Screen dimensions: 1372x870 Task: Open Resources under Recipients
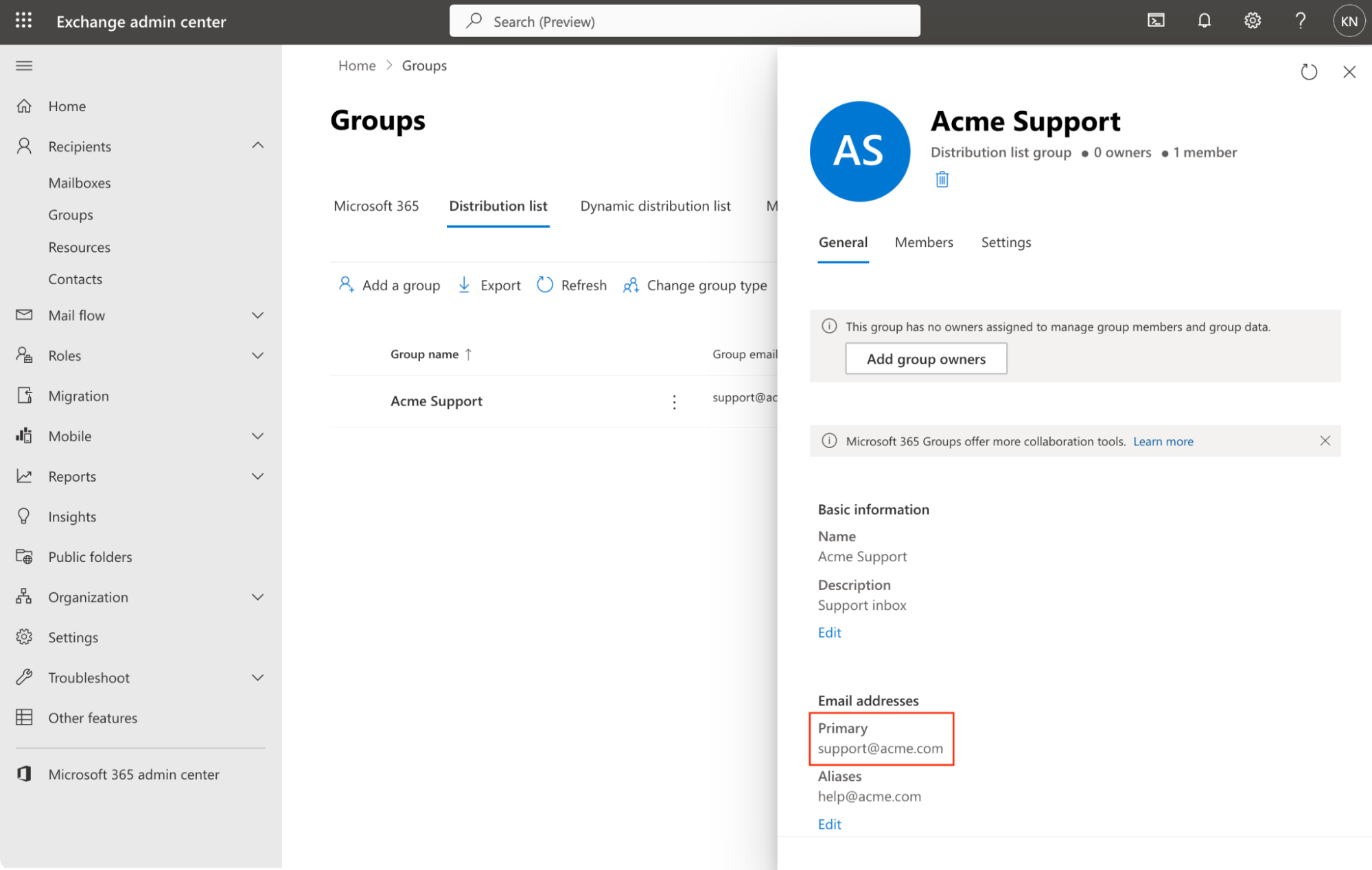[x=79, y=247]
